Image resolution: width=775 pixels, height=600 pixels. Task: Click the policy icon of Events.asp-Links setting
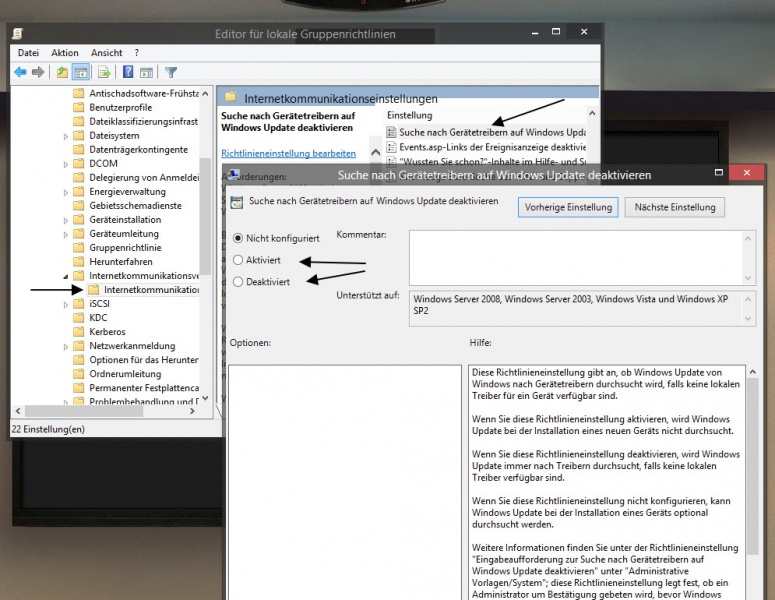[391, 147]
